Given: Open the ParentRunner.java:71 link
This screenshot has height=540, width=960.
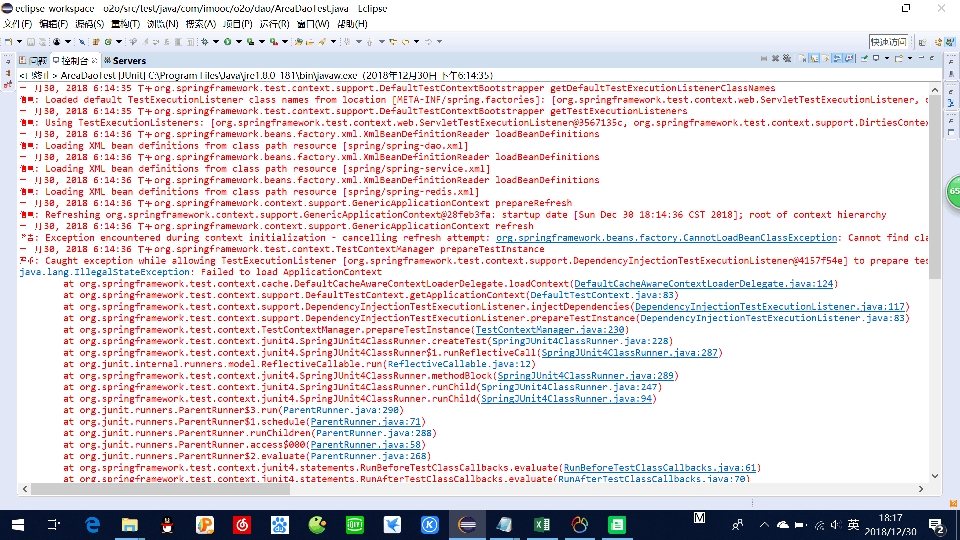Looking at the screenshot, I should [366, 422].
